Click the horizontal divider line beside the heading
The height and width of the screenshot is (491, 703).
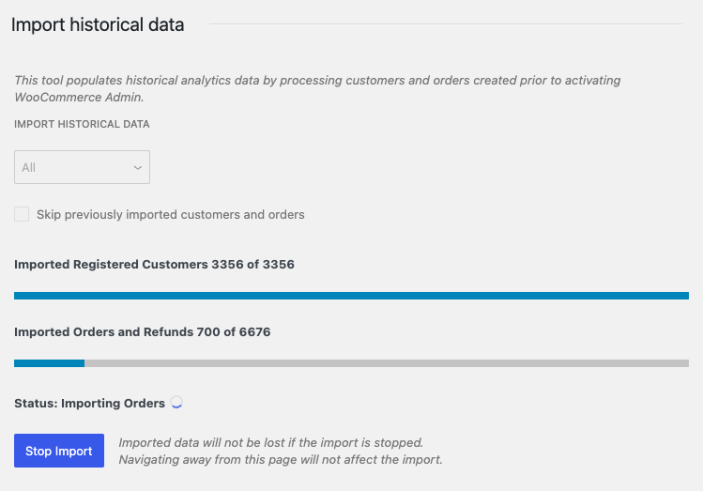click(440, 23)
